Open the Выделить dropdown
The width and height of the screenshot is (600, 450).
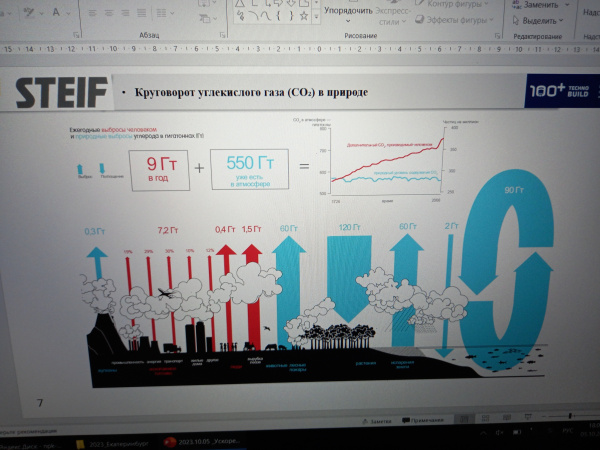[538, 21]
